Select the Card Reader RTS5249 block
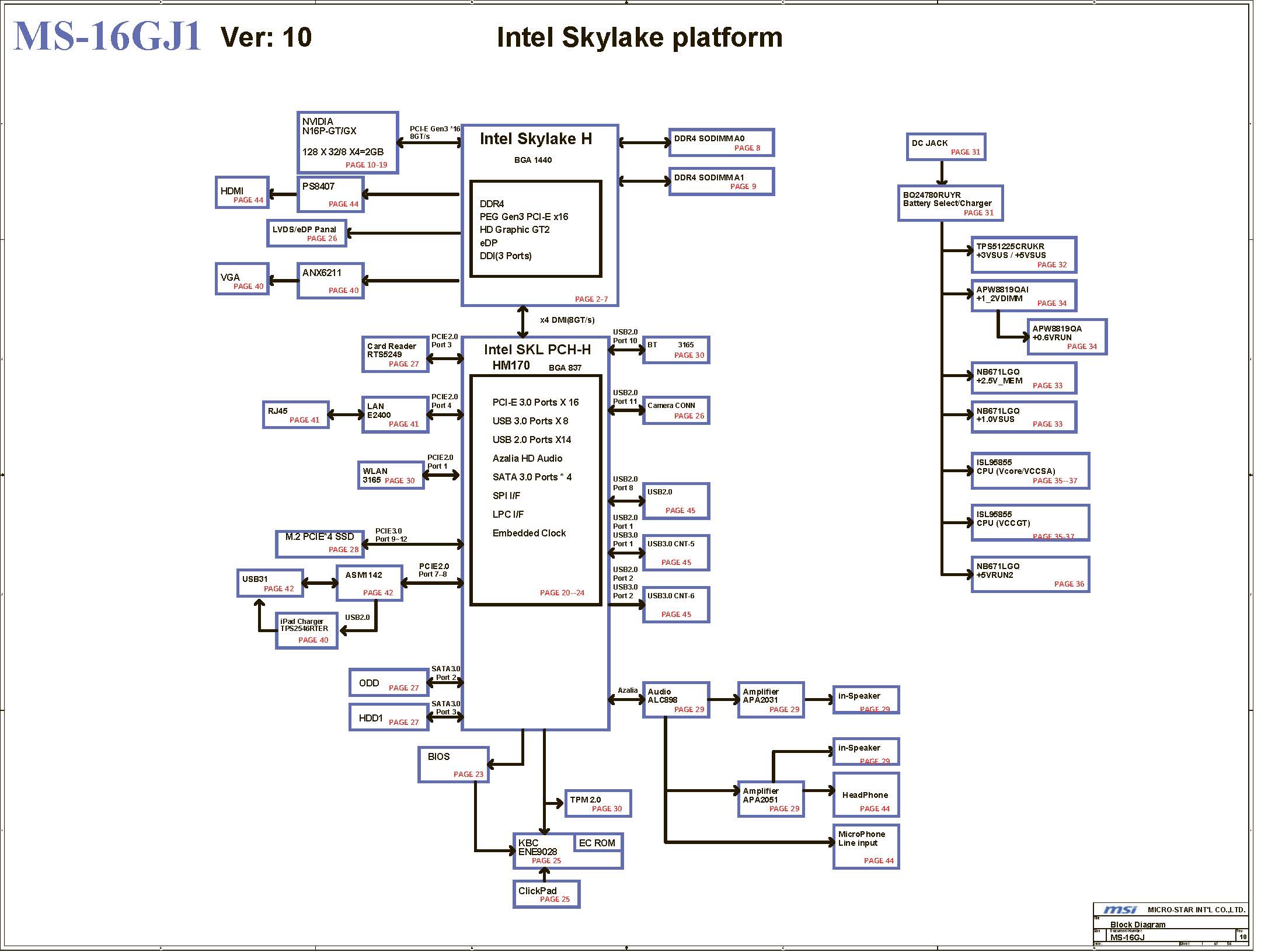1261x952 pixels. click(395, 354)
